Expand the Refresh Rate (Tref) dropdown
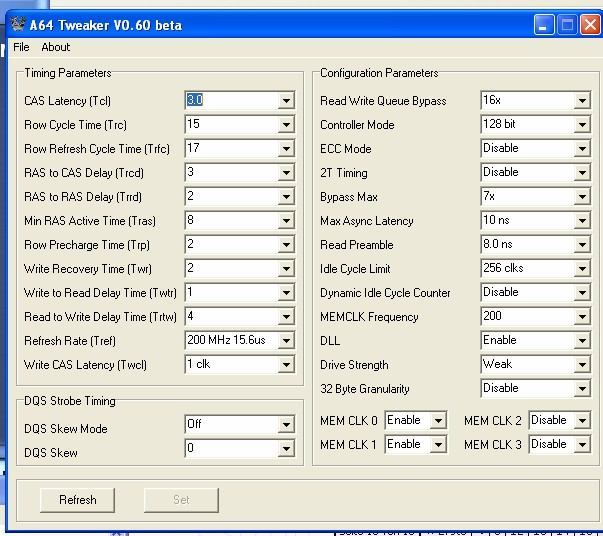 coord(286,340)
